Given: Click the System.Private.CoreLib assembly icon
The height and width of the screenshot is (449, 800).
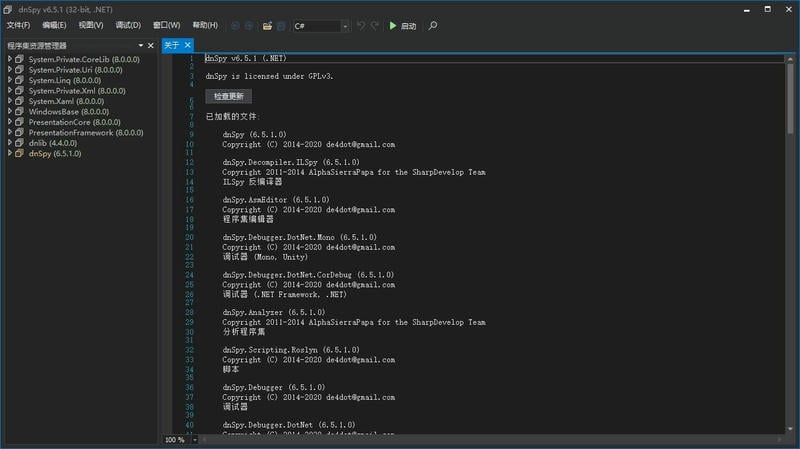Looking at the screenshot, I should (19, 59).
